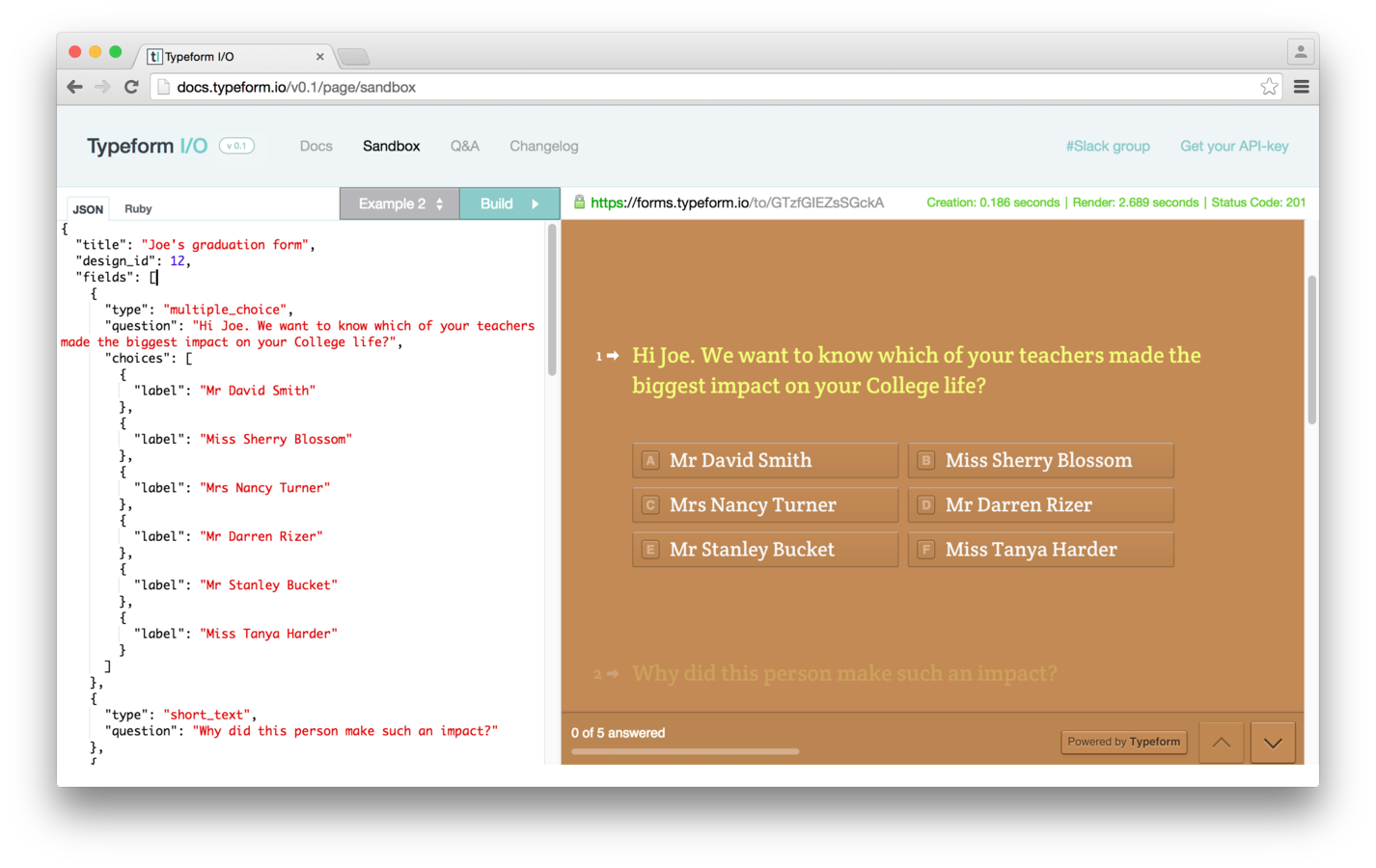Click the "Render: 2.689 seconds" text
The width and height of the screenshot is (1376, 868).
(x=1136, y=203)
